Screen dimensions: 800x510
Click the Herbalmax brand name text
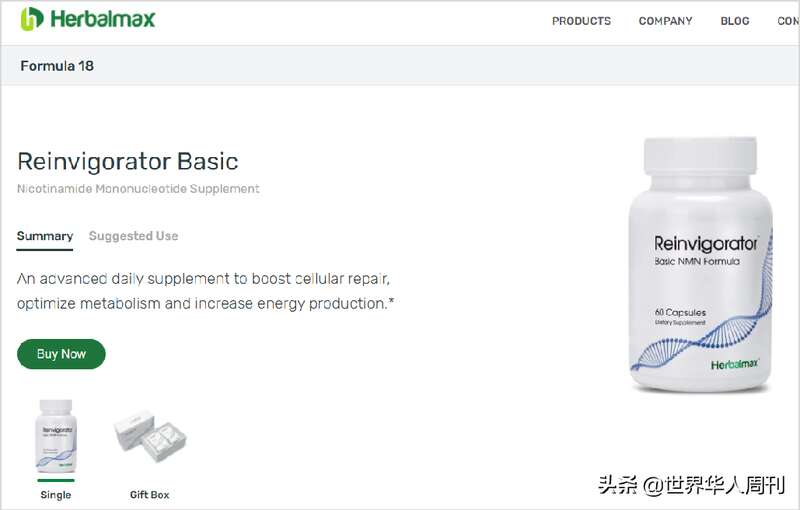tap(103, 19)
